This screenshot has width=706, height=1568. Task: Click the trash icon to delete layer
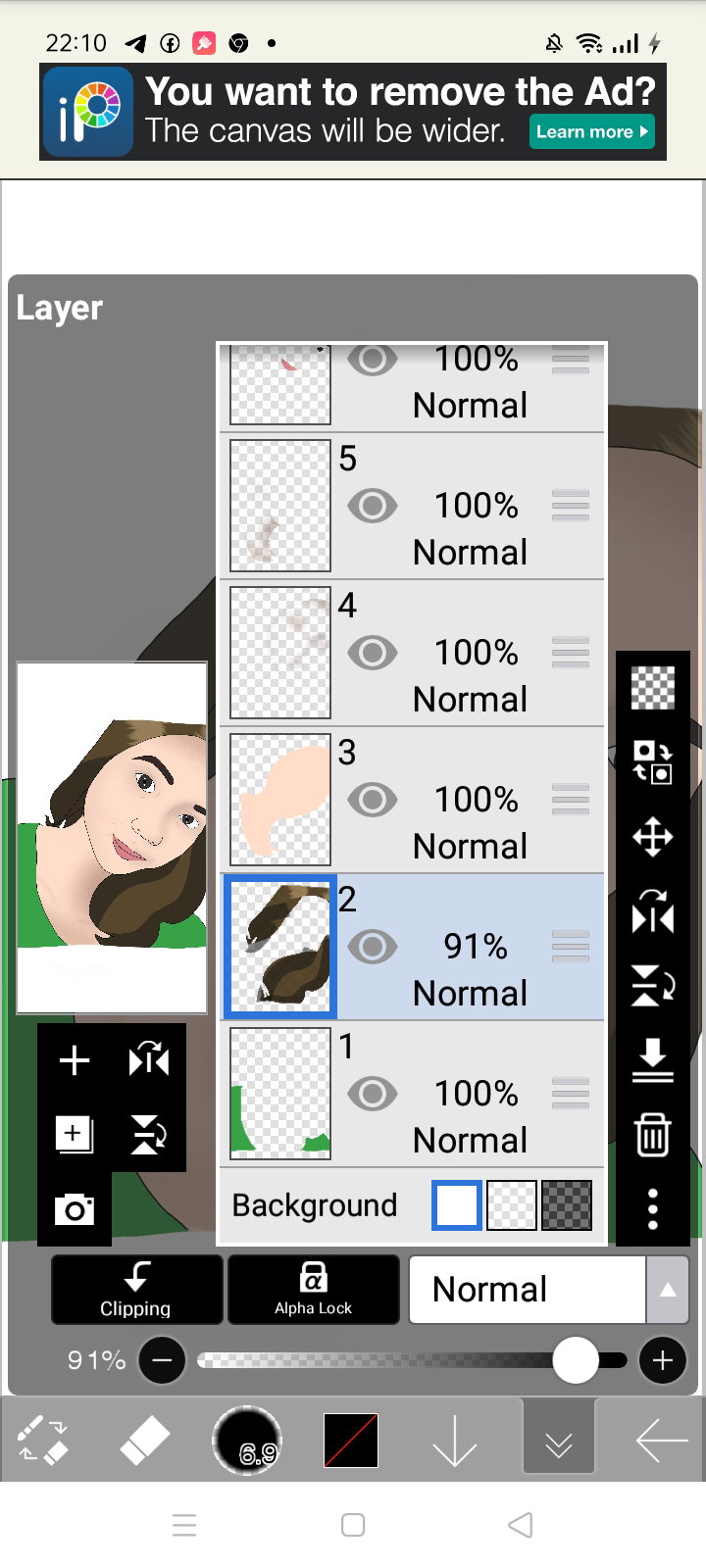coord(652,1135)
